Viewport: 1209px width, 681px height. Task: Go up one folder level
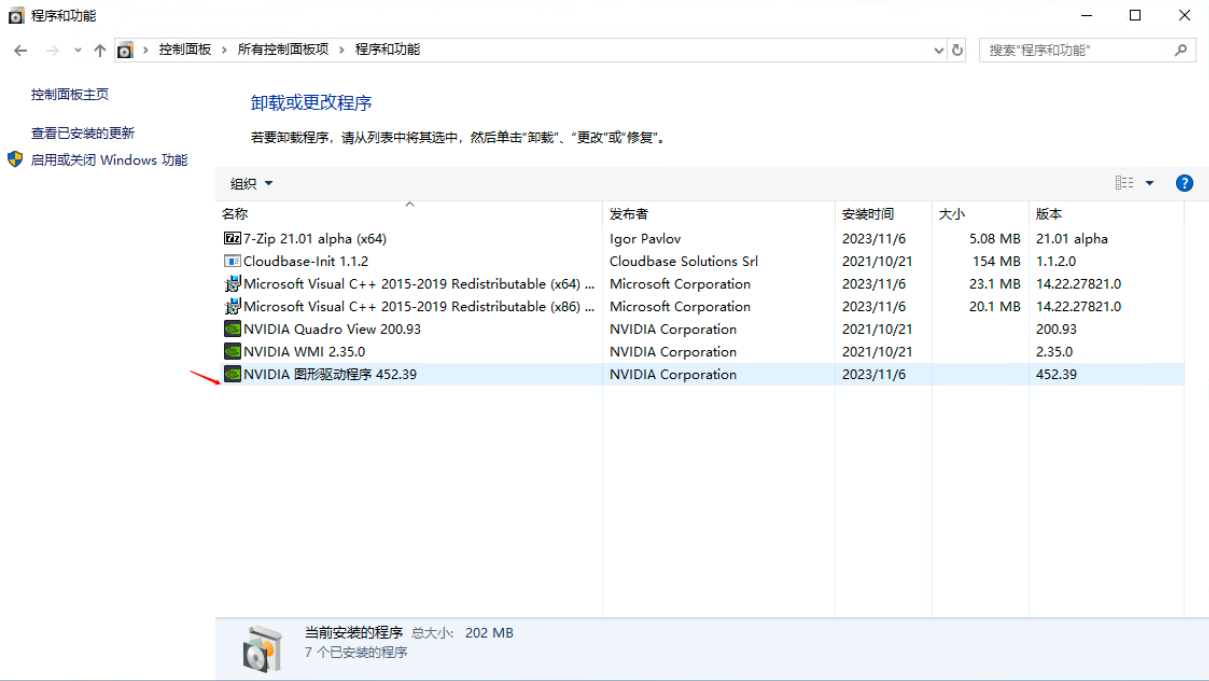100,50
